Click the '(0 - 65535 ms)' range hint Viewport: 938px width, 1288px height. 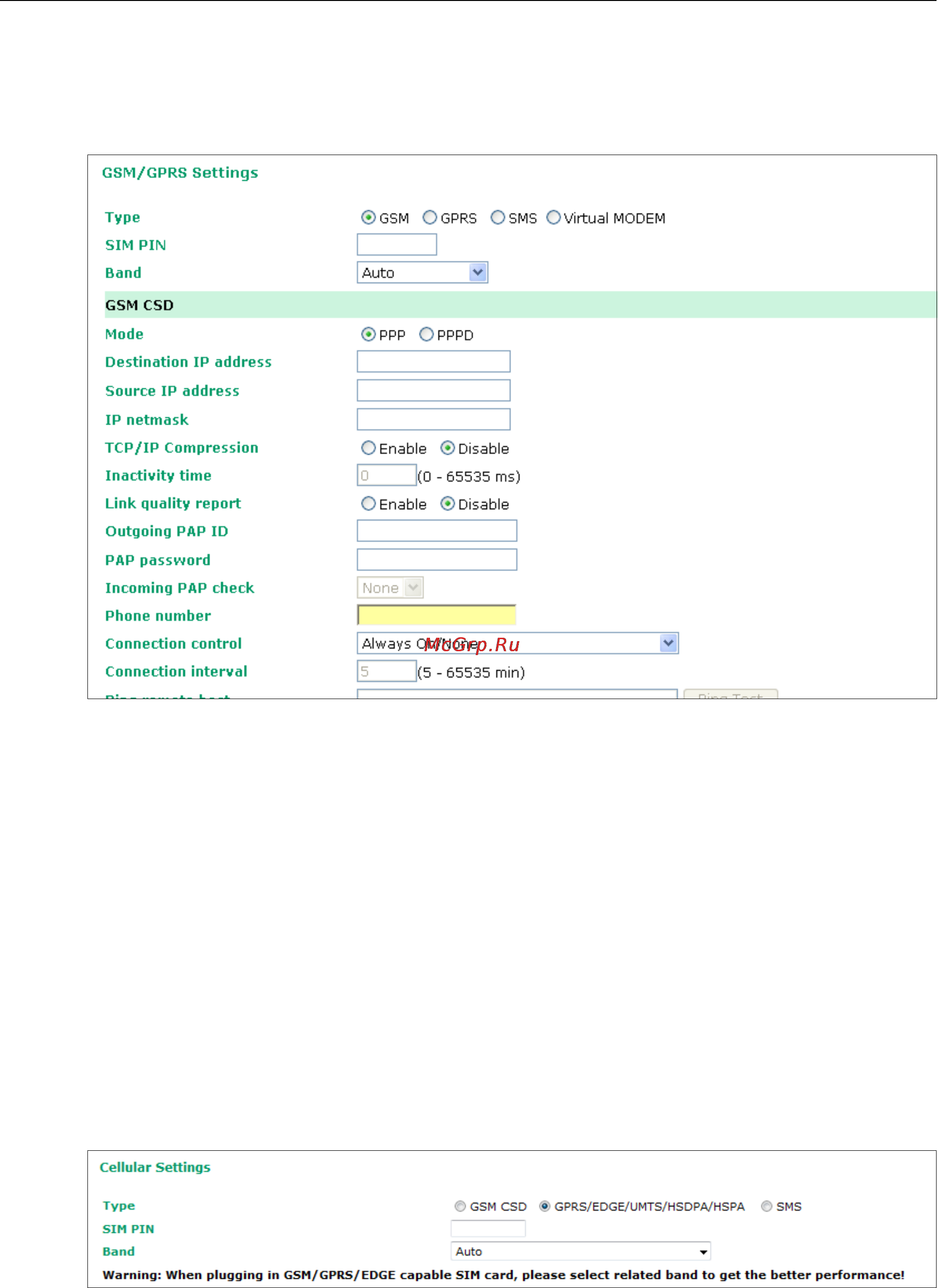pyautogui.click(x=469, y=476)
